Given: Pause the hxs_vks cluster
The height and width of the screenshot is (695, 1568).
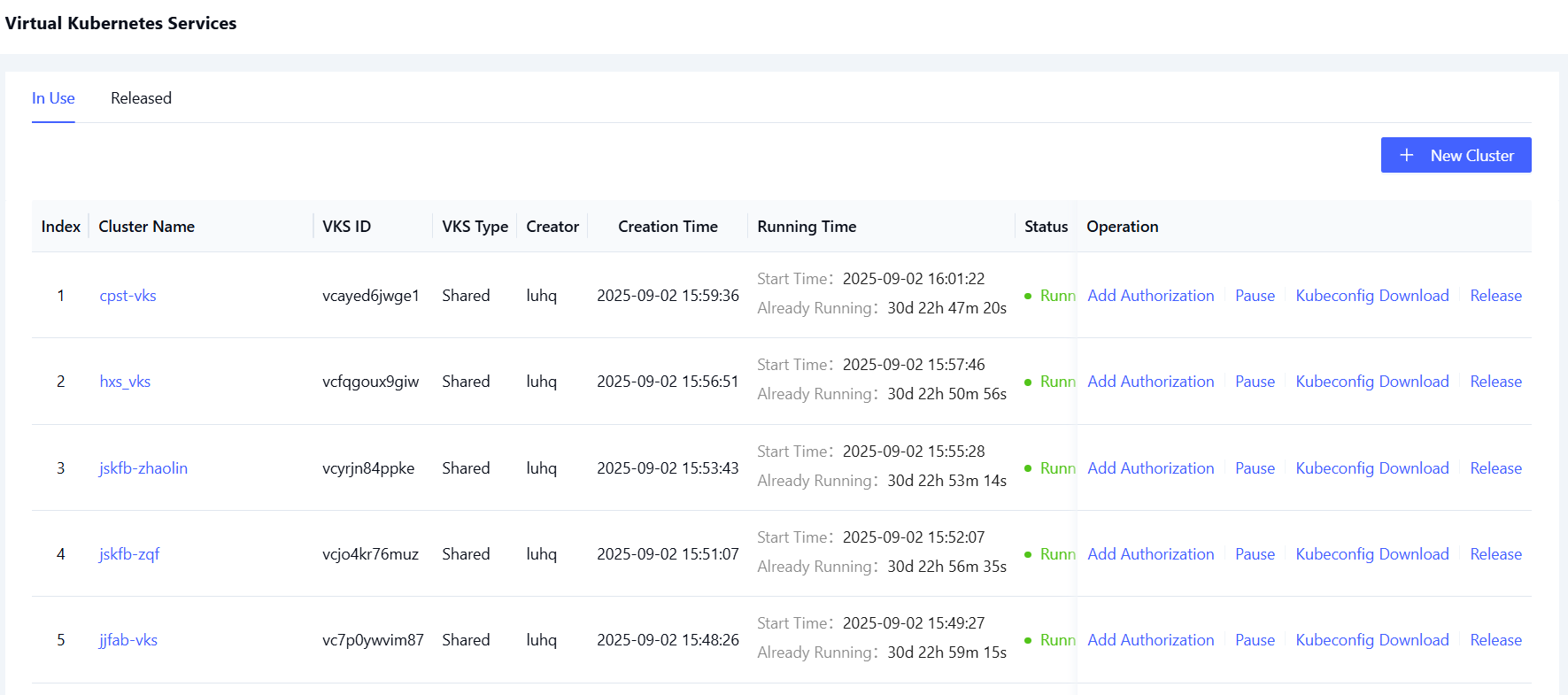Looking at the screenshot, I should tap(1255, 382).
